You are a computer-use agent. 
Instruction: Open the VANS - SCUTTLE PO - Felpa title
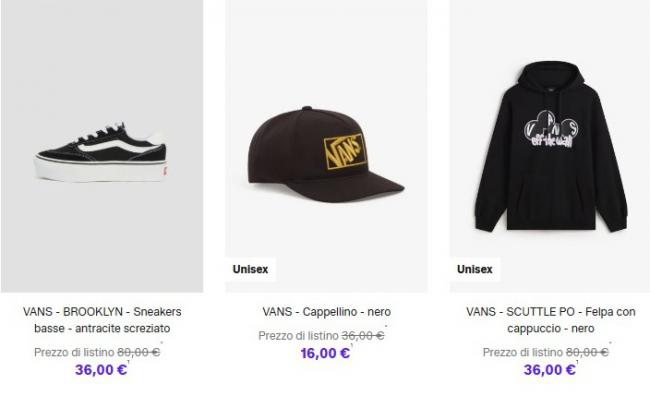point(551,320)
